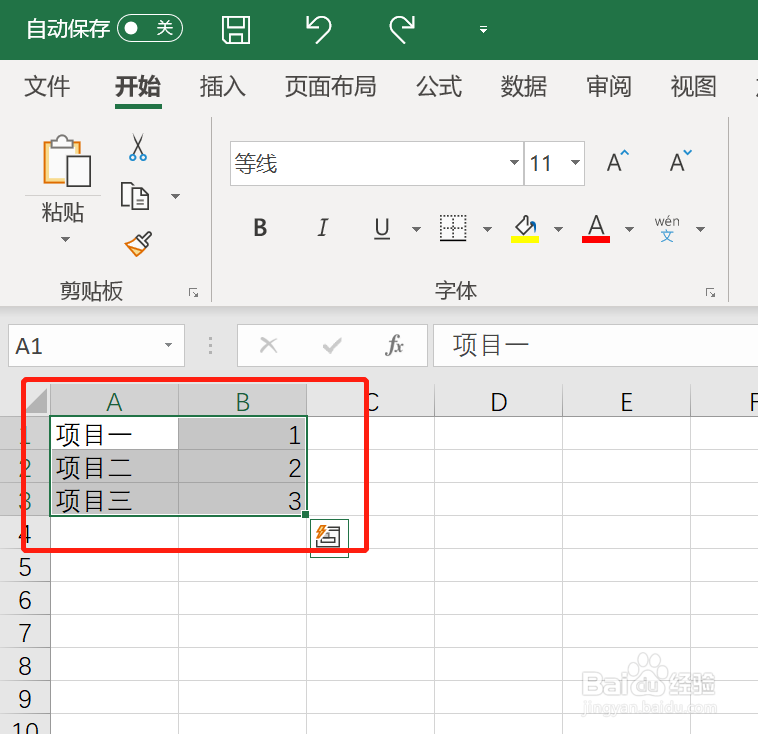
Task: Open the 插入 tab
Action: (x=222, y=87)
